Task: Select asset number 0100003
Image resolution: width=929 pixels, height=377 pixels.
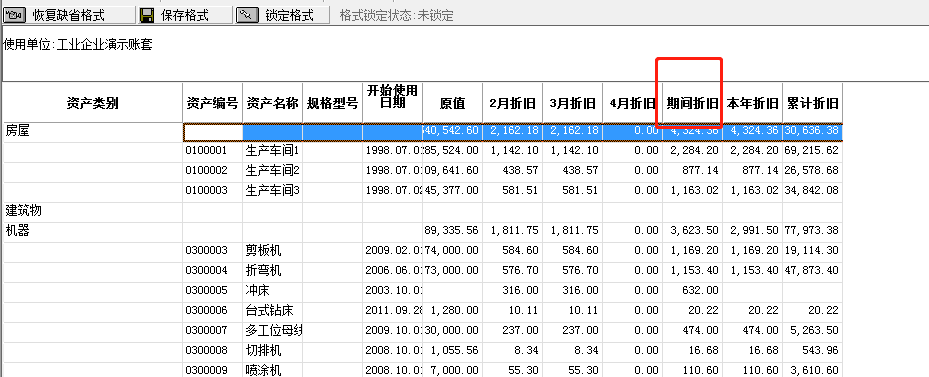Action: tap(206, 191)
